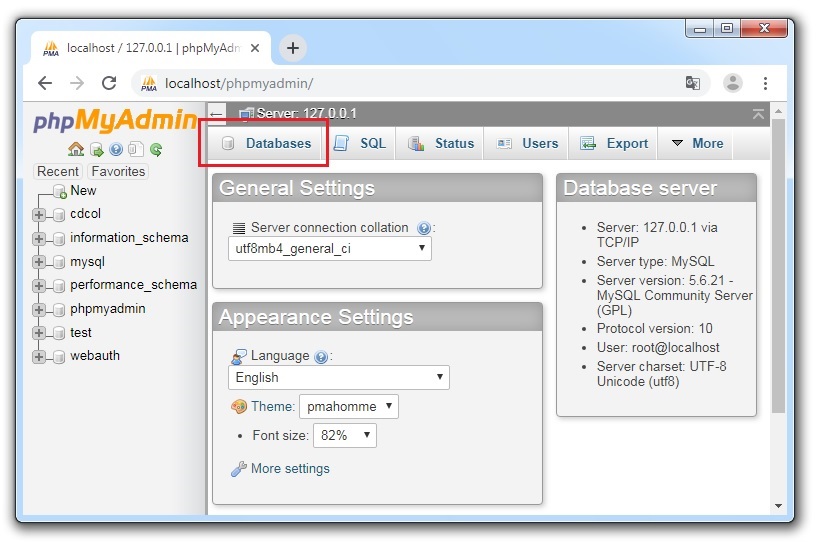Viewport: 817px width, 544px height.
Task: Click the scroll-to-top icon in the server bar
Action: (x=758, y=114)
